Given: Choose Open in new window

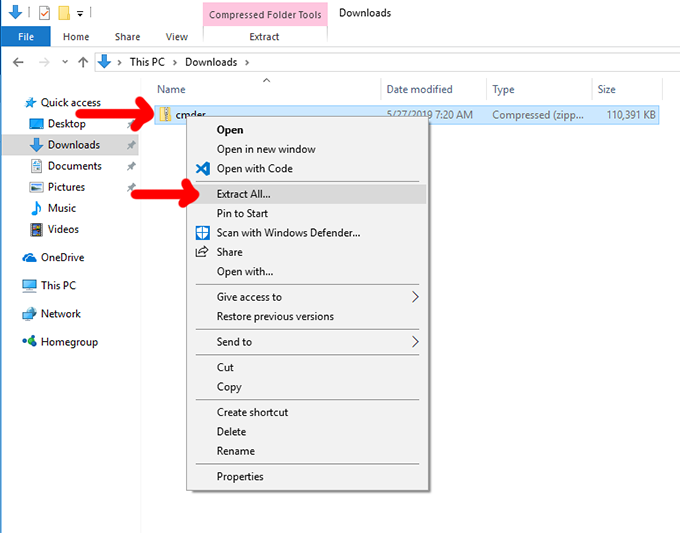Looking at the screenshot, I should coord(308,149).
